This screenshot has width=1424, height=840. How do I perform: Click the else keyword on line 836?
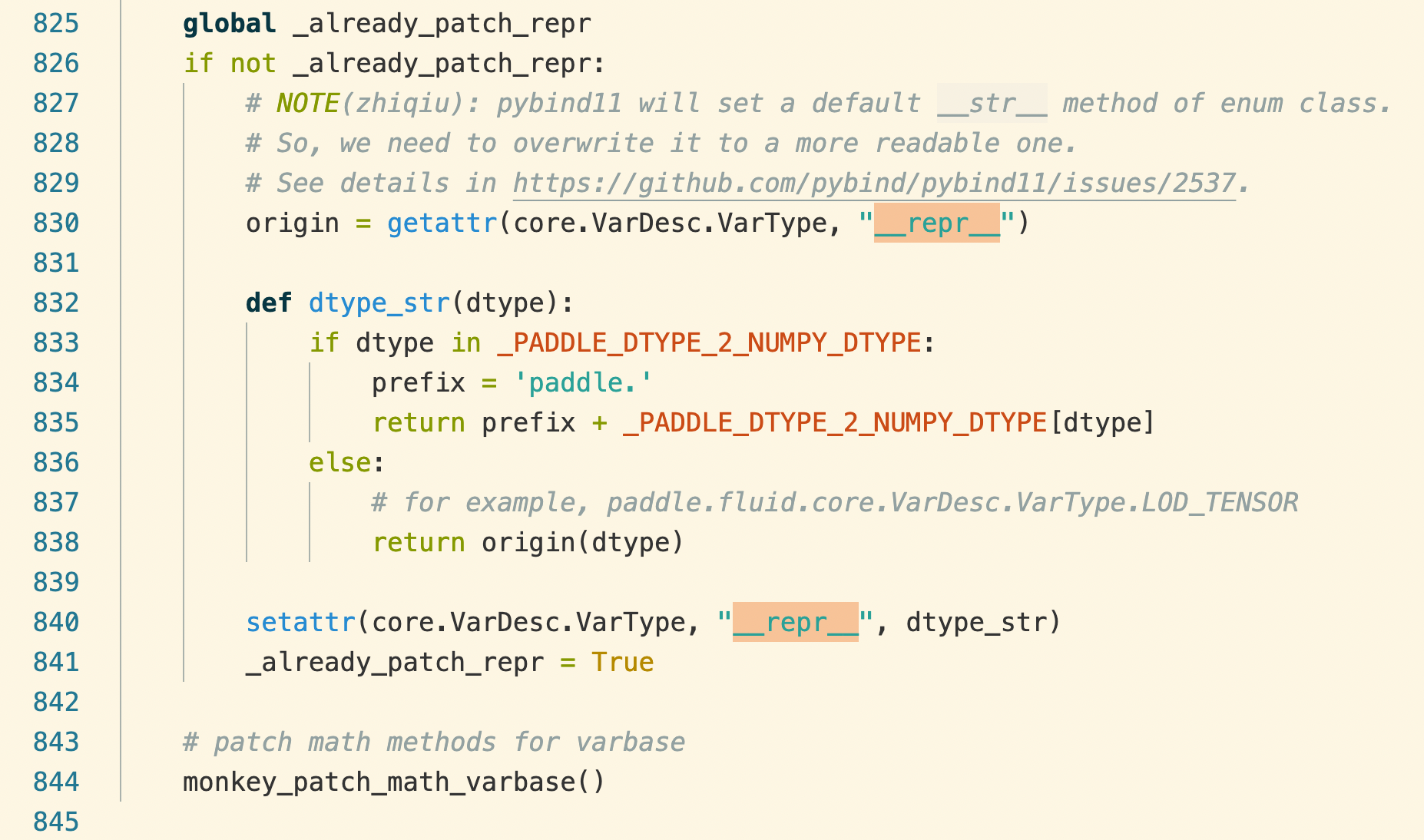(x=336, y=462)
